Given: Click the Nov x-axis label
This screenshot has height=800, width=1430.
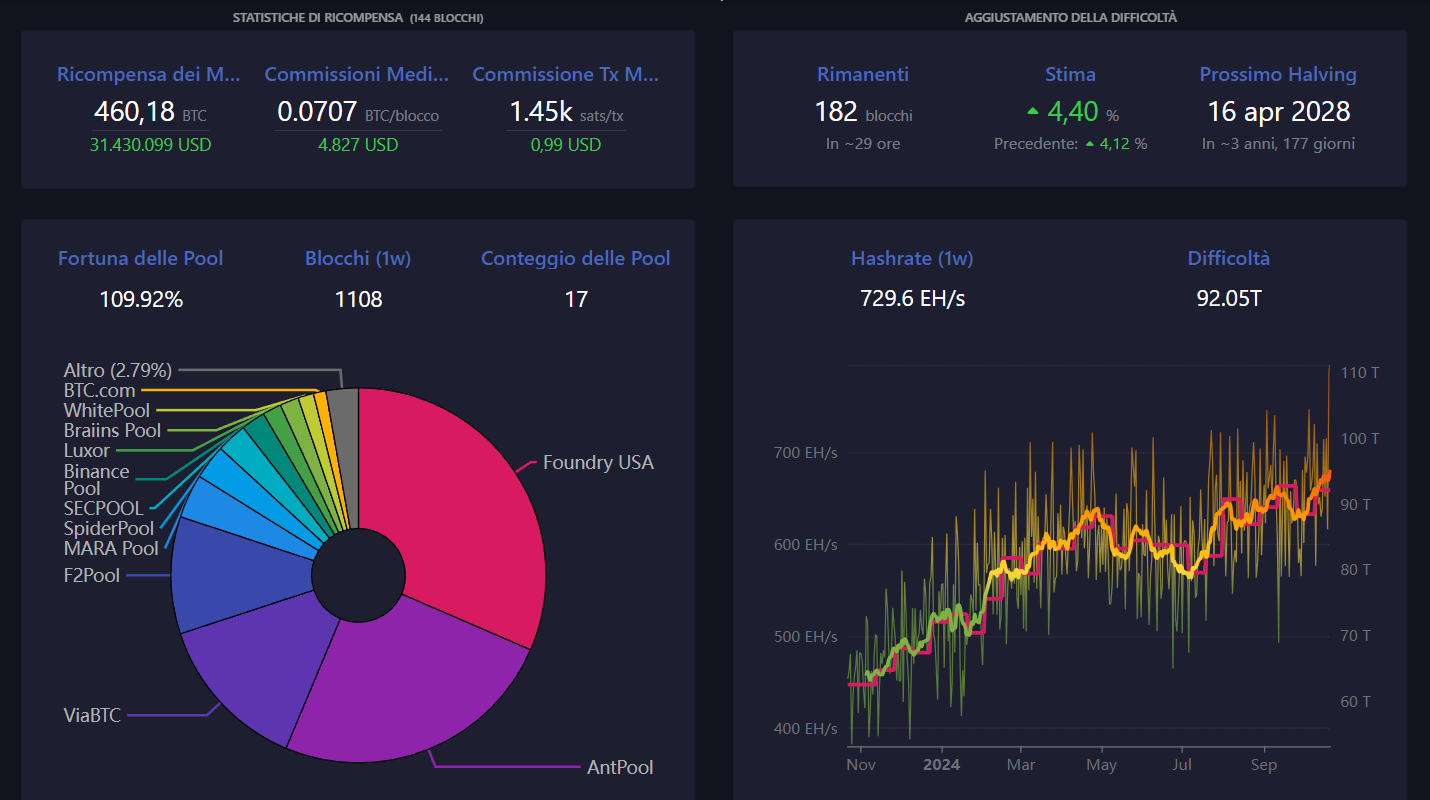Looking at the screenshot, I should pyautogui.click(x=861, y=765).
